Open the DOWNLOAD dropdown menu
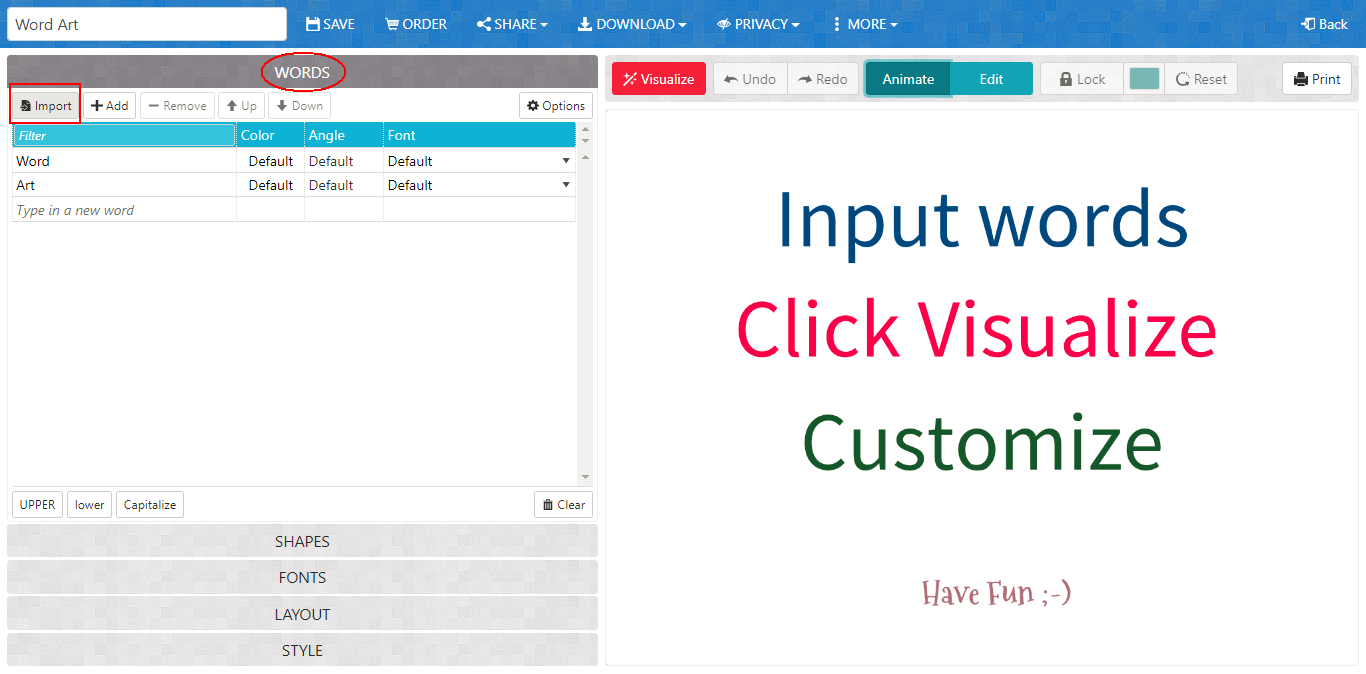Image resolution: width=1366 pixels, height=674 pixels. [632, 24]
